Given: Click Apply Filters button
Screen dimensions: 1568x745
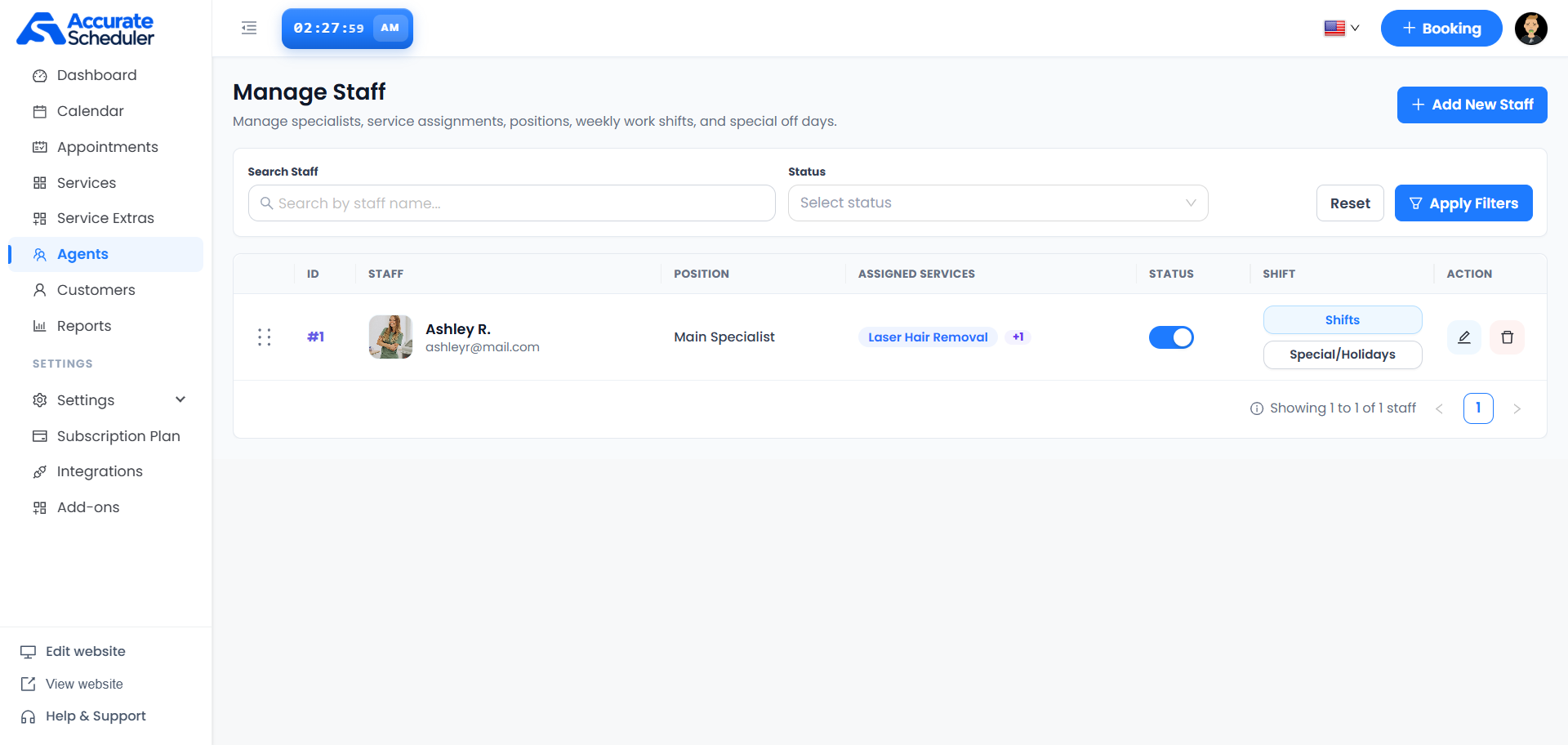Looking at the screenshot, I should 1463,203.
